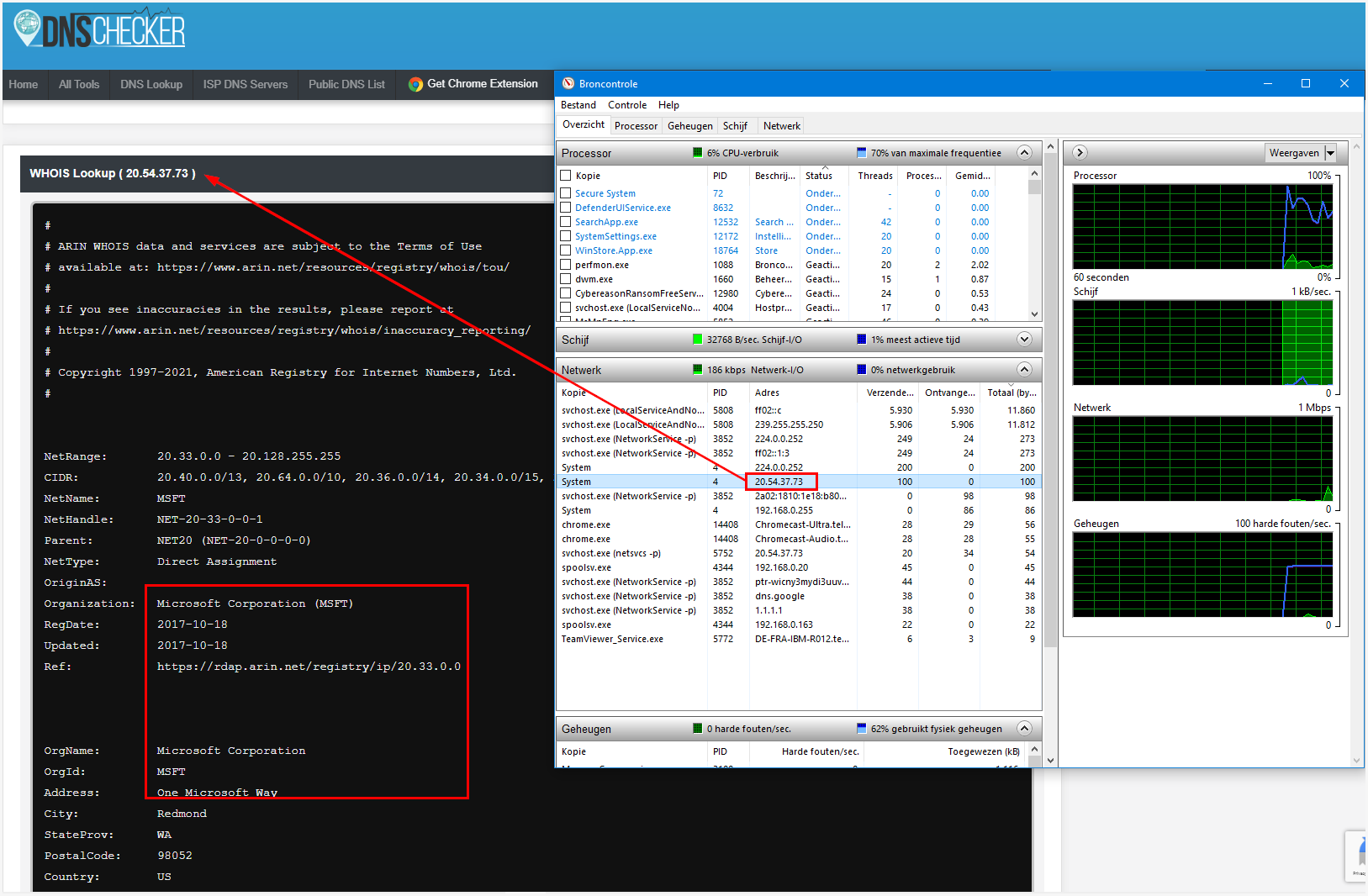
Task: Expand the Schijf section
Action: 1024,340
